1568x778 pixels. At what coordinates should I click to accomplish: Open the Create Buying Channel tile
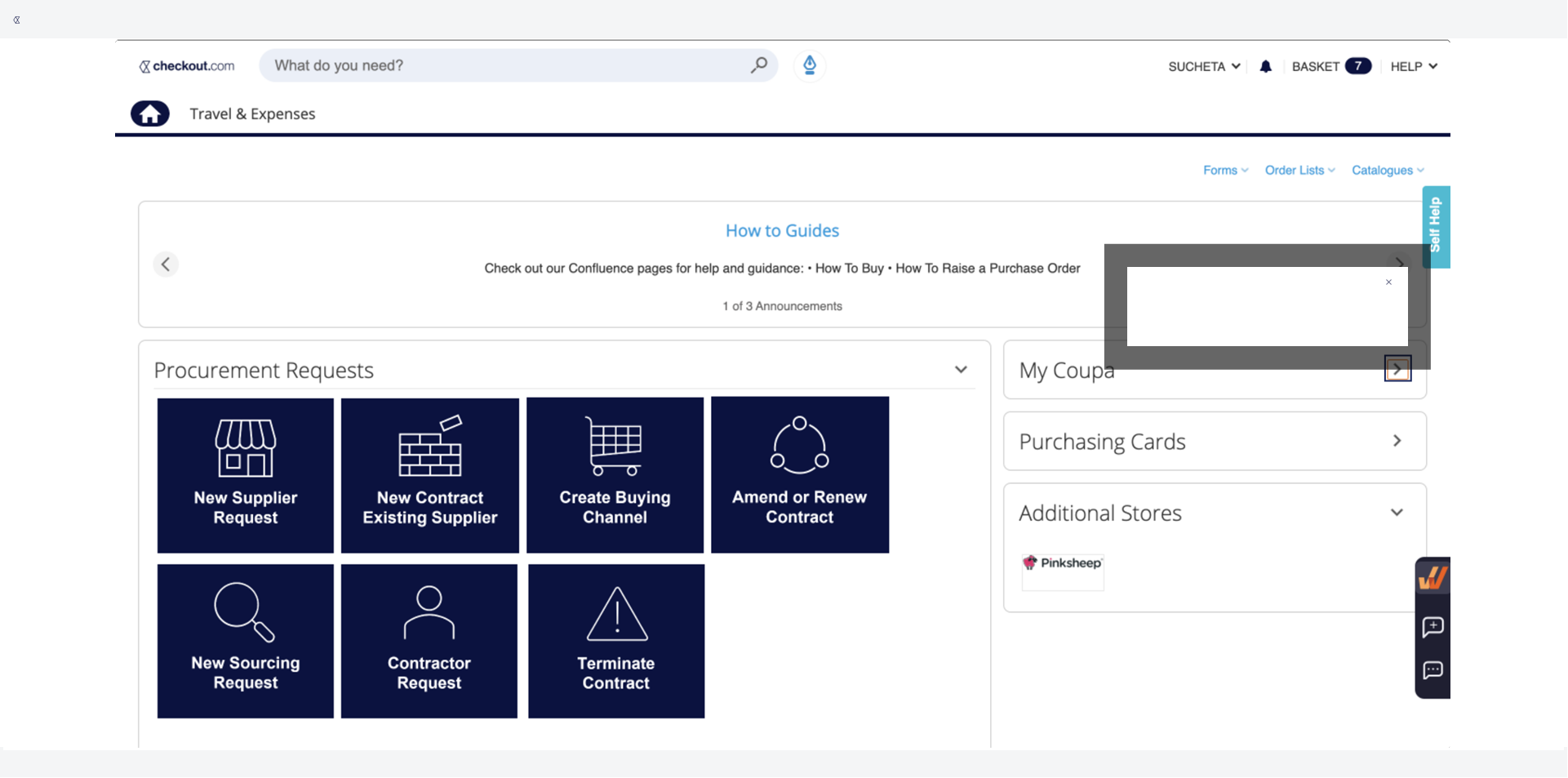615,475
